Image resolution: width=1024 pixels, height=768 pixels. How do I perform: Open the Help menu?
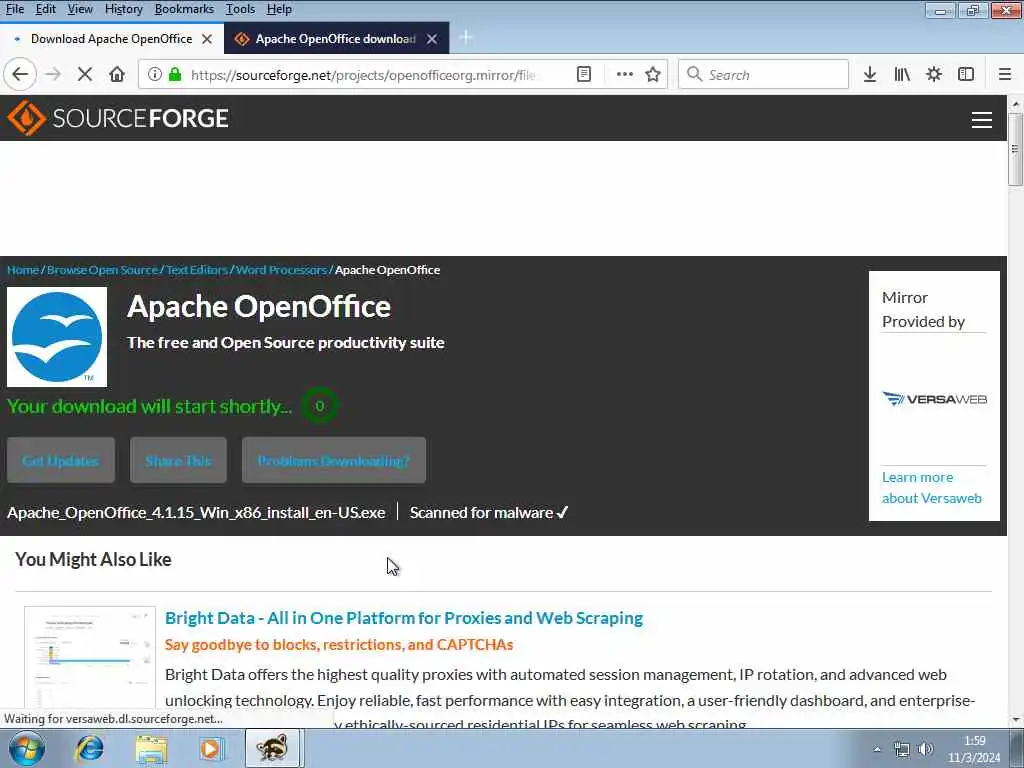(279, 9)
